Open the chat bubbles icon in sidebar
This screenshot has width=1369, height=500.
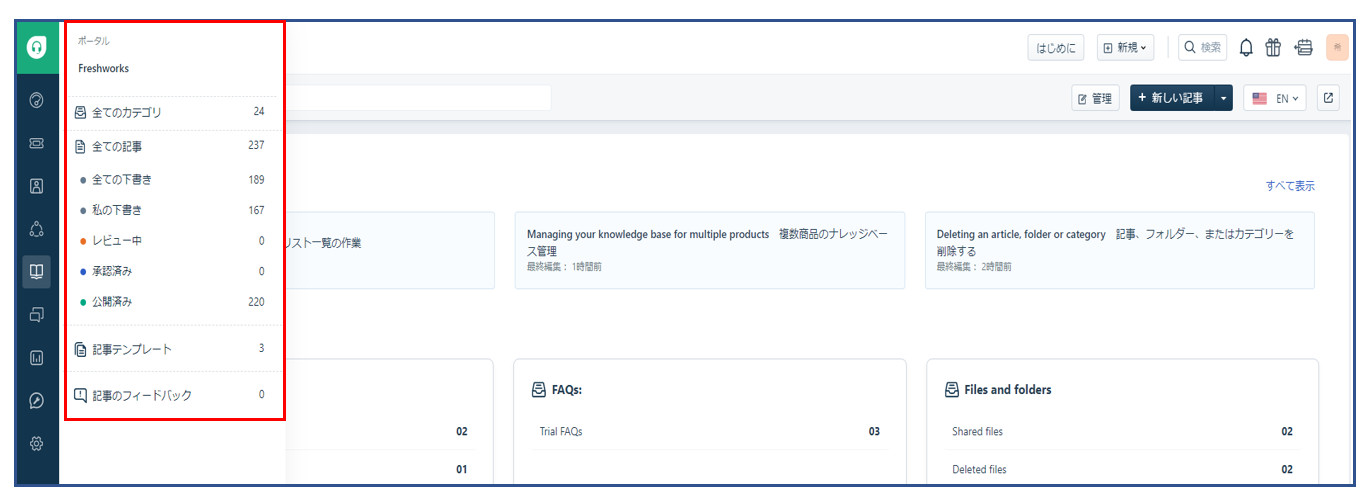point(37,314)
